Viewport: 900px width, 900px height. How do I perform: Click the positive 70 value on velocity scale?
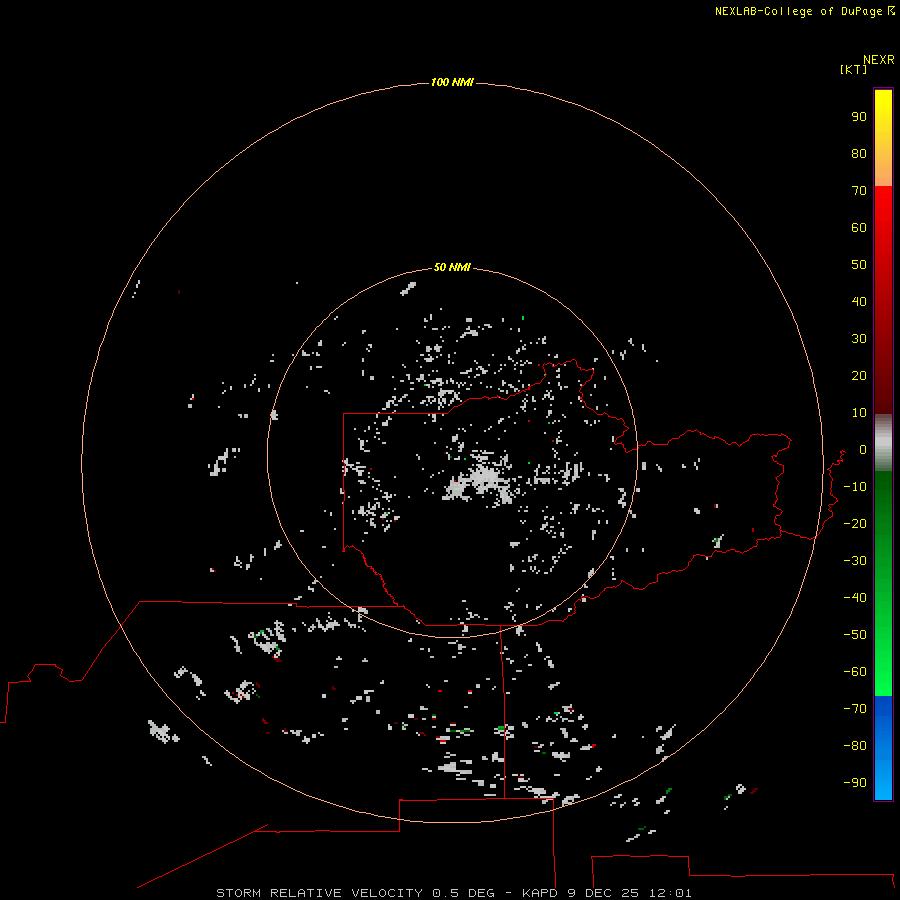pos(859,191)
